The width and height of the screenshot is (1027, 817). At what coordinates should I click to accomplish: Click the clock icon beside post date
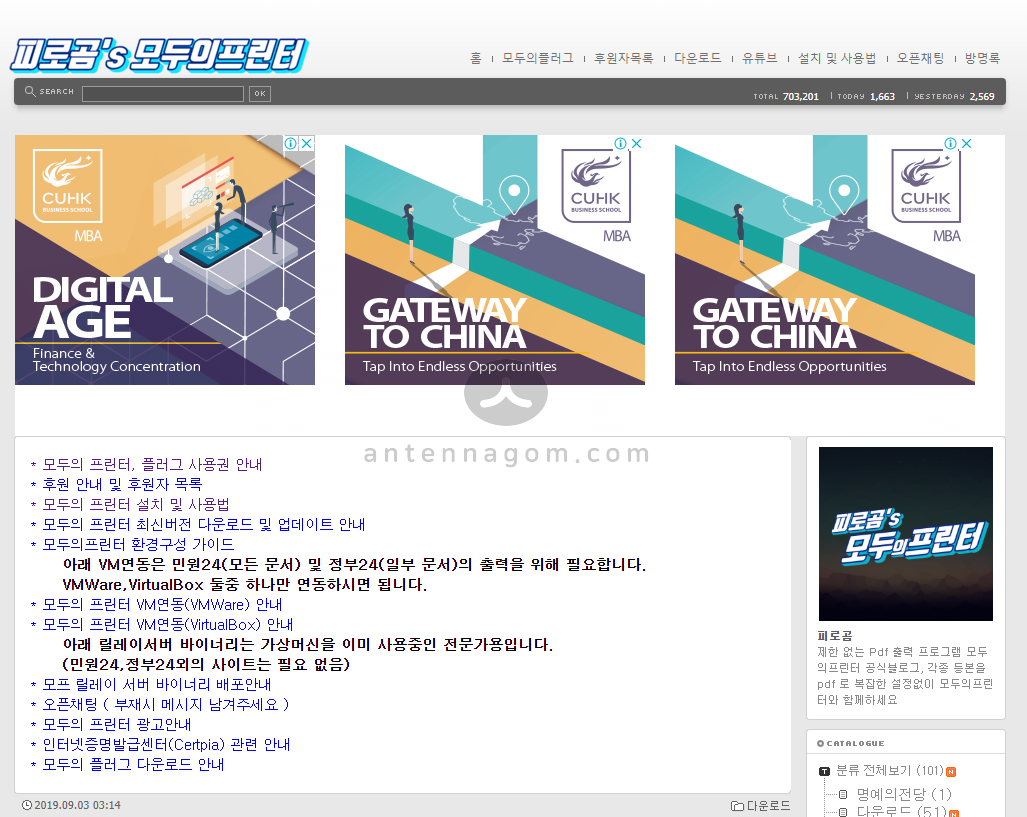click(27, 805)
